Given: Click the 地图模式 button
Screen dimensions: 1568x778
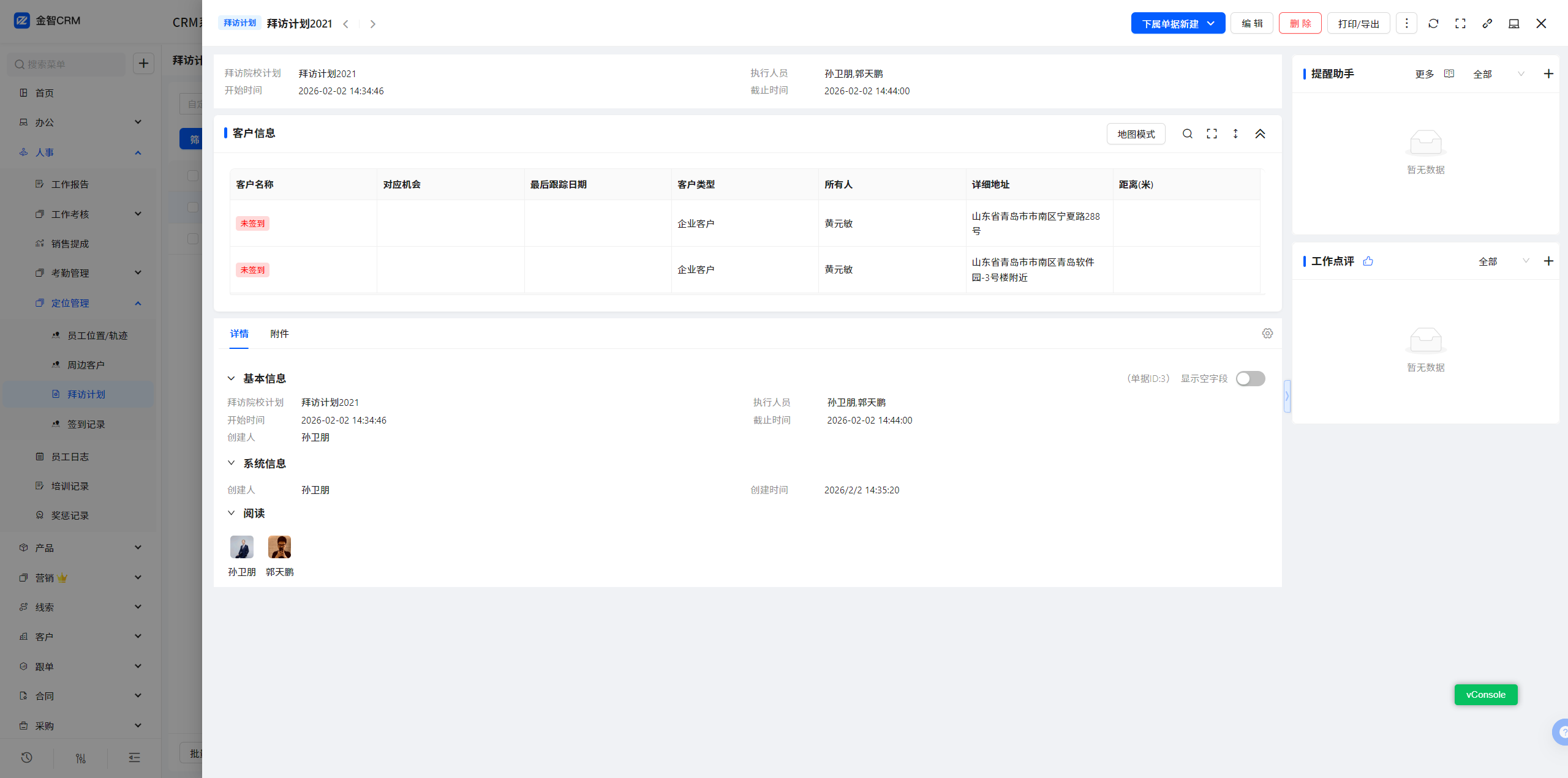Looking at the screenshot, I should (1136, 133).
